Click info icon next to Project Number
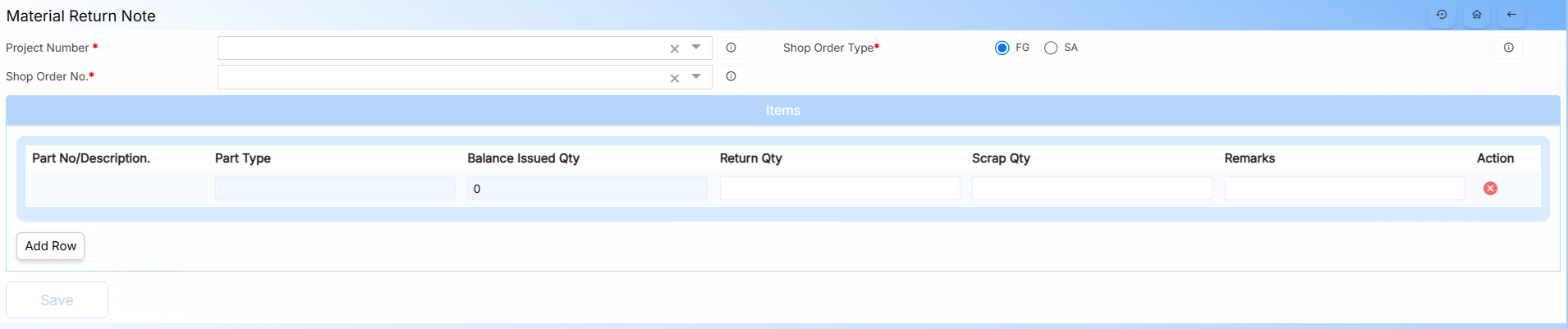This screenshot has height=329, width=1568. pyautogui.click(x=731, y=48)
